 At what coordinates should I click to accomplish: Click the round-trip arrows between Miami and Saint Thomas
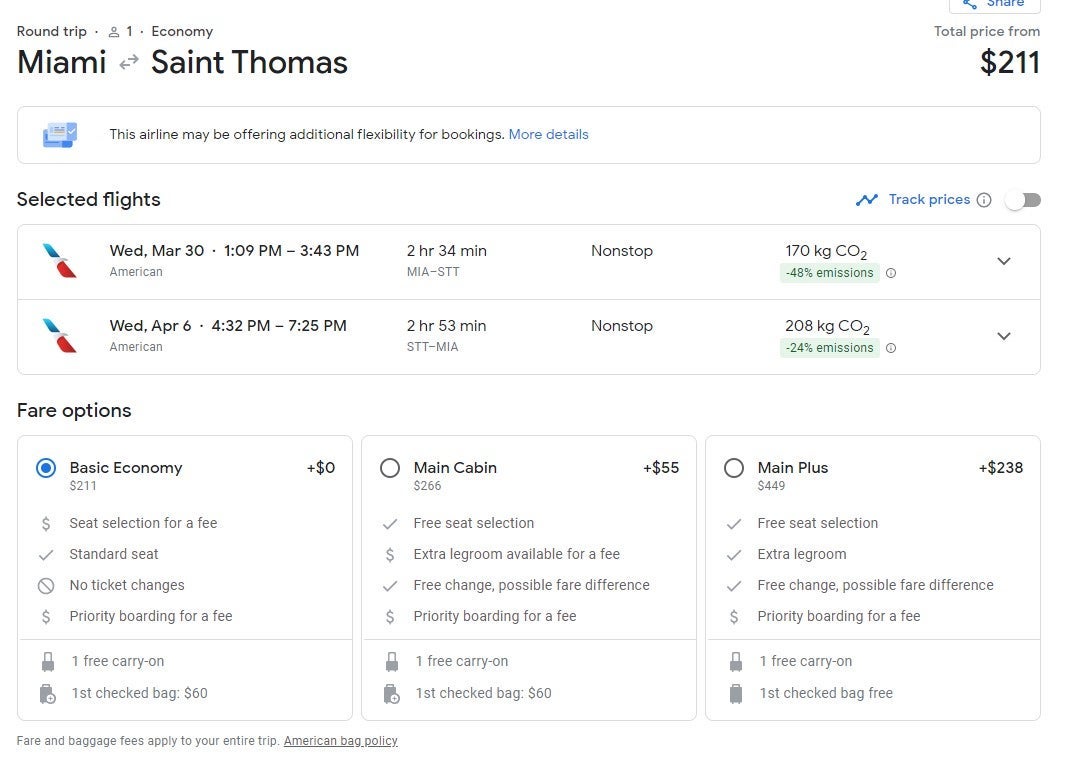point(129,63)
